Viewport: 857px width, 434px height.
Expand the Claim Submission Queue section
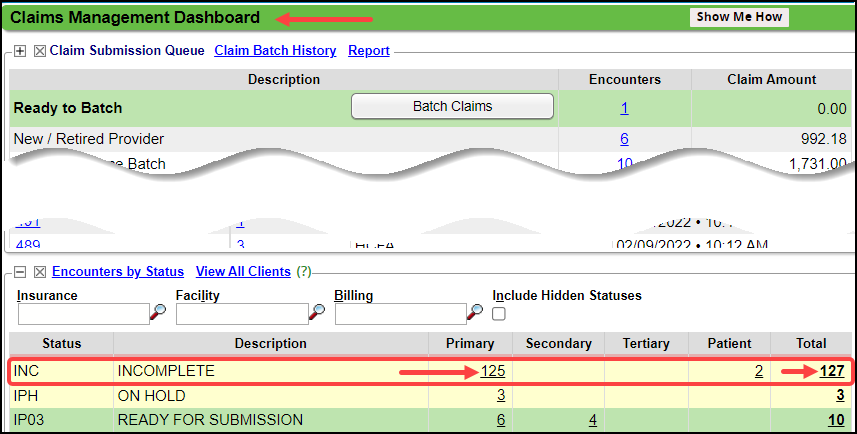click(x=20, y=51)
